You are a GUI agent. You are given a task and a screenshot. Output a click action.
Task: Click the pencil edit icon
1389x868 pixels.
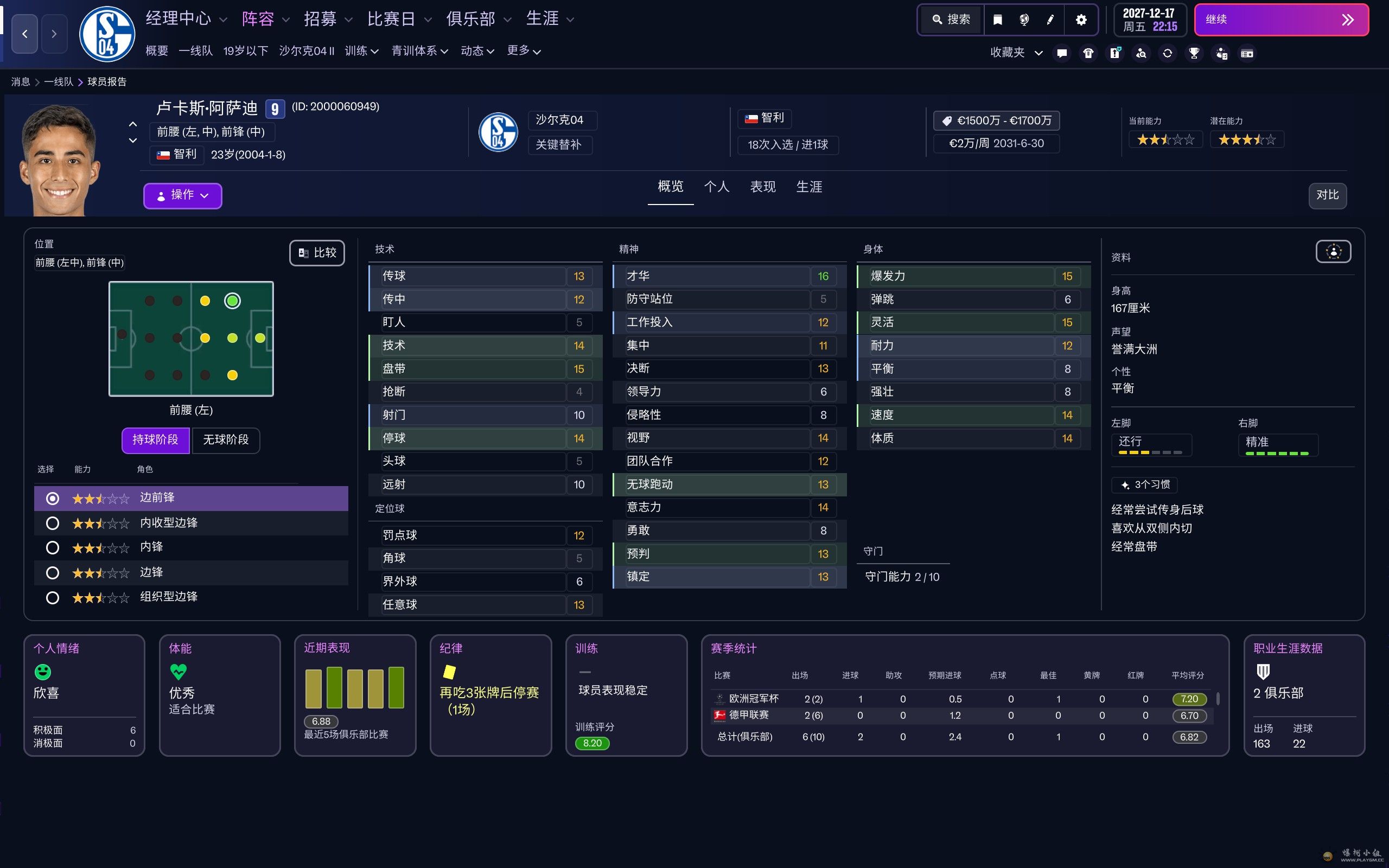coord(1050,20)
